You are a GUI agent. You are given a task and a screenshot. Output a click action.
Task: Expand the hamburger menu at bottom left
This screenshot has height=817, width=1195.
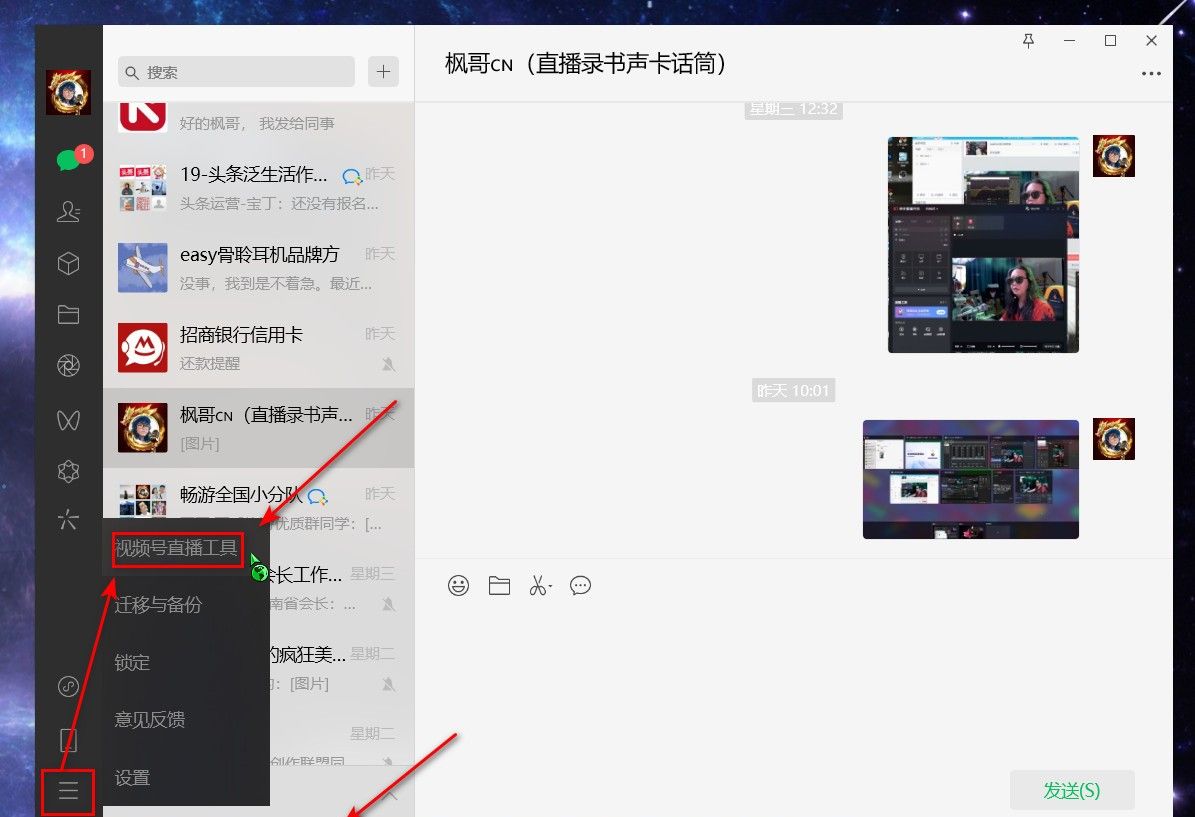click(x=68, y=790)
